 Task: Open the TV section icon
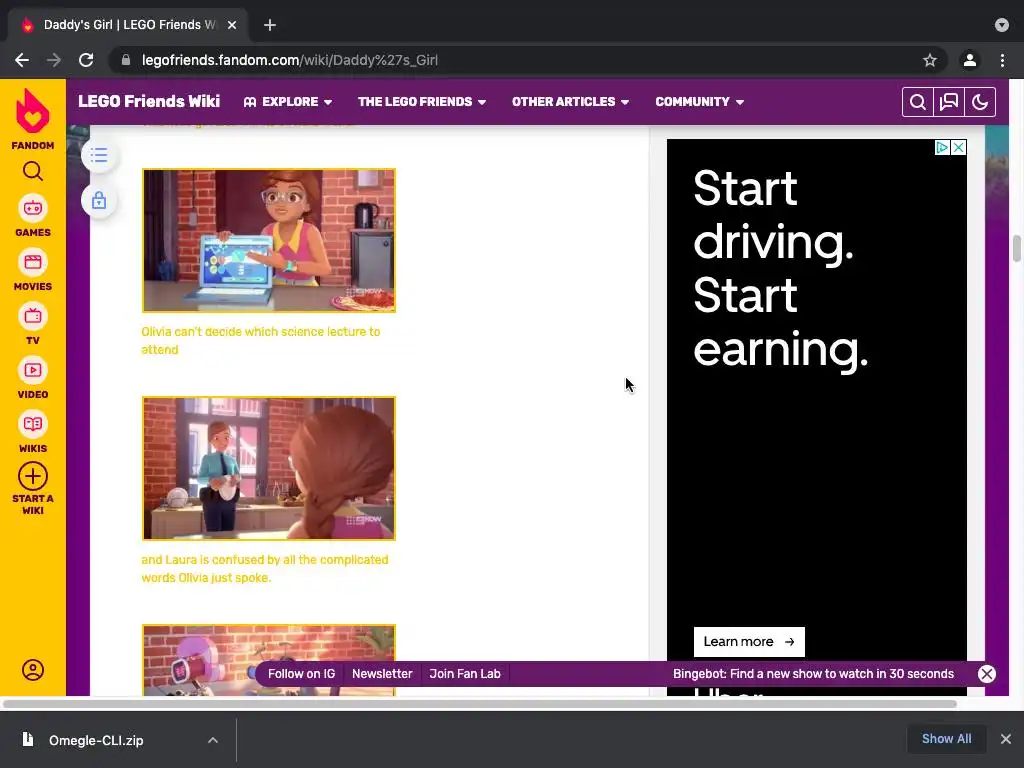33,317
